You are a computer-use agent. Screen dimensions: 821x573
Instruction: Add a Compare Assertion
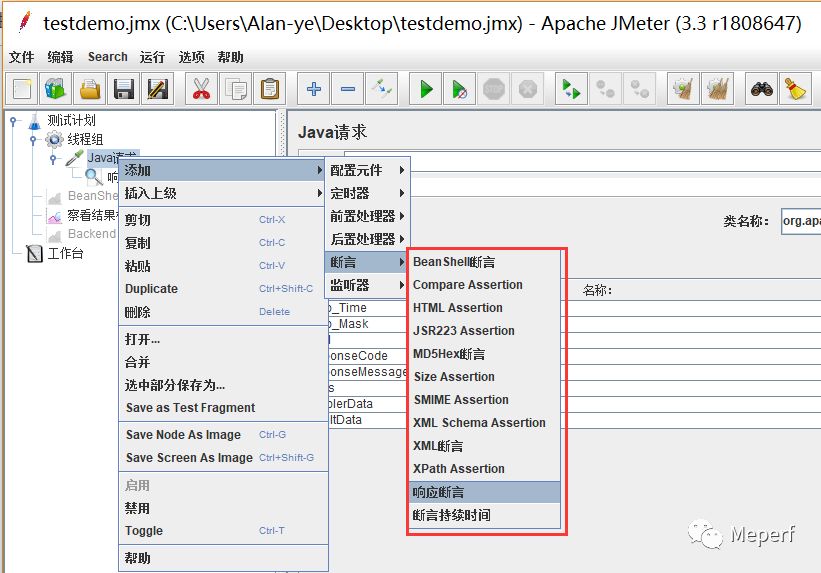pyautogui.click(x=485, y=285)
